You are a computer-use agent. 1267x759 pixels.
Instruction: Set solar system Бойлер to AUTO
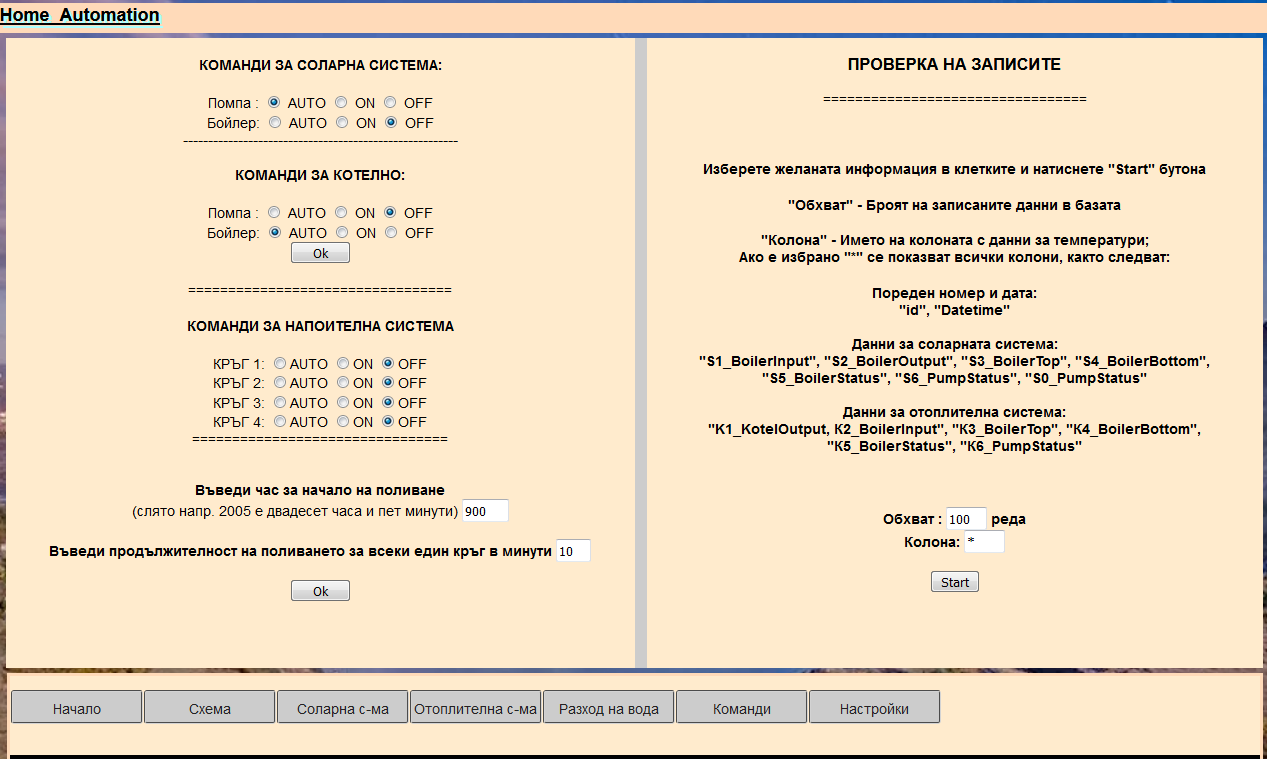[x=275, y=122]
